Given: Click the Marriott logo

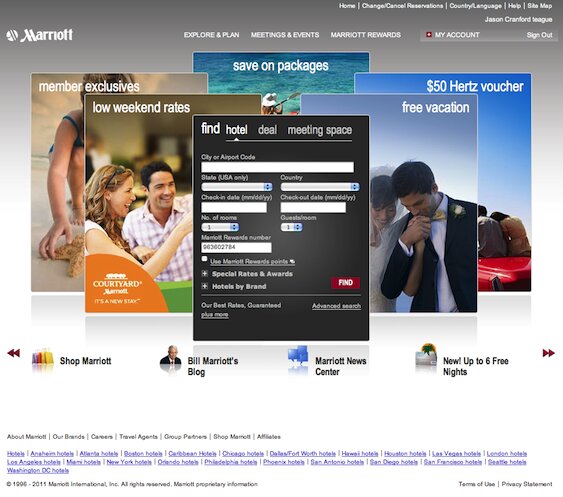Looking at the screenshot, I should [39, 35].
